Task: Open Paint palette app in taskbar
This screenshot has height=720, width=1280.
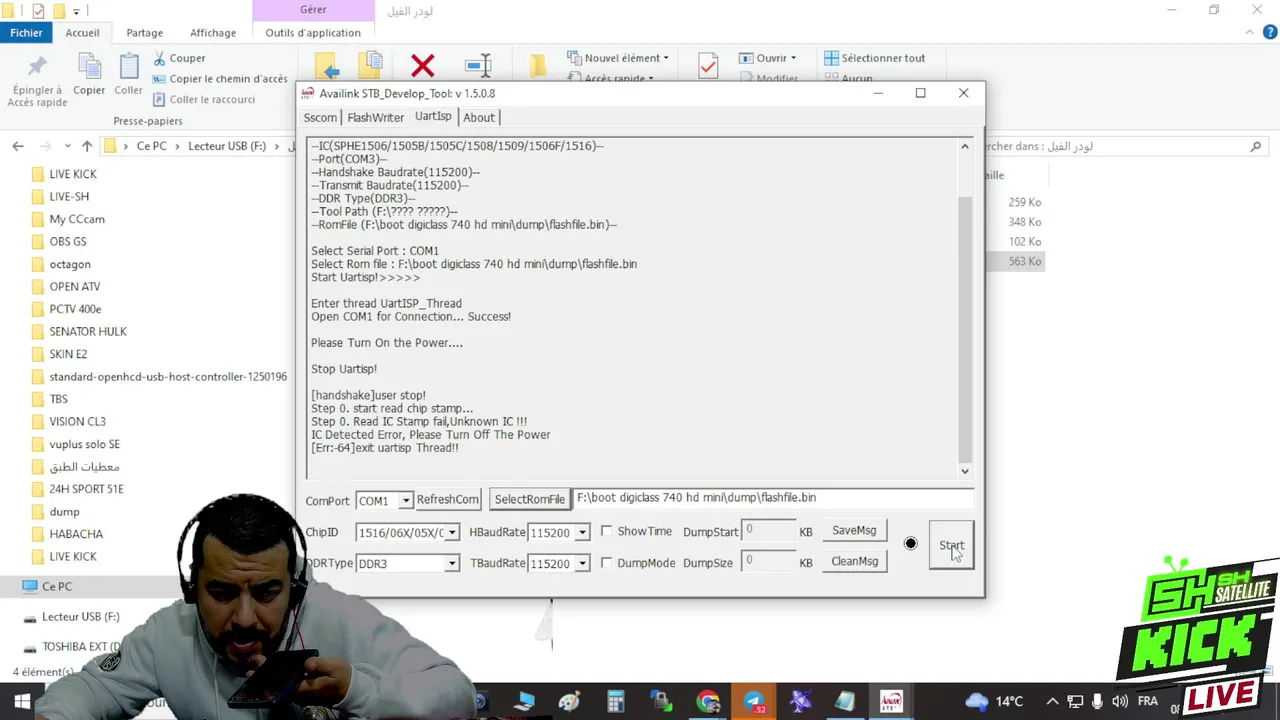Action: pos(570,702)
